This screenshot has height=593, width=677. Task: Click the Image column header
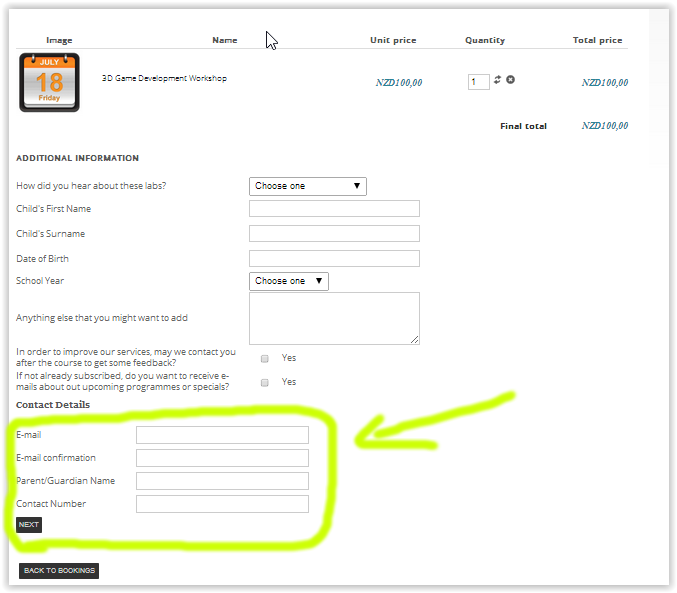(59, 41)
